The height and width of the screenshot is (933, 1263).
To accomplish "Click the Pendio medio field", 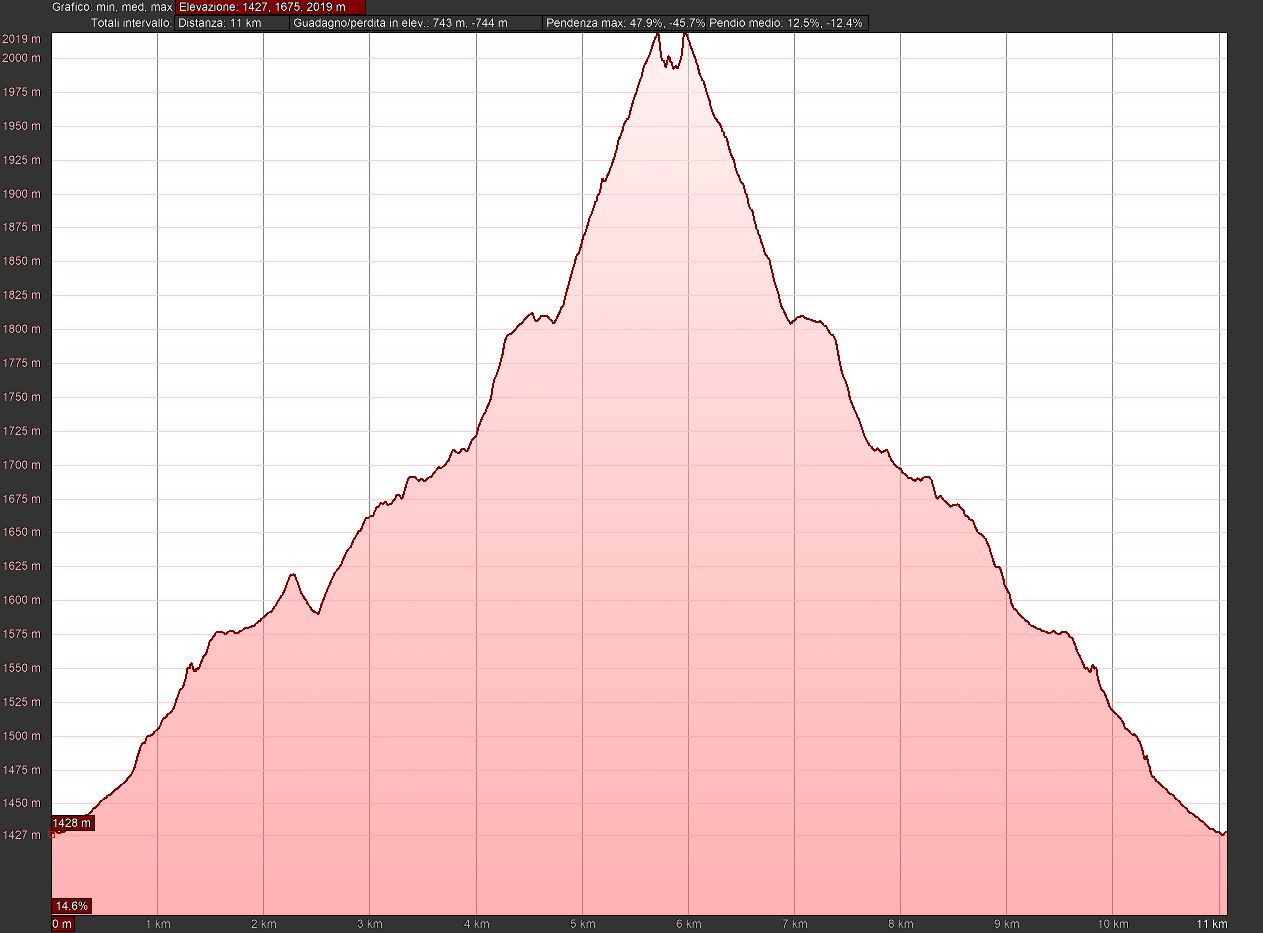I will pyautogui.click(x=787, y=23).
